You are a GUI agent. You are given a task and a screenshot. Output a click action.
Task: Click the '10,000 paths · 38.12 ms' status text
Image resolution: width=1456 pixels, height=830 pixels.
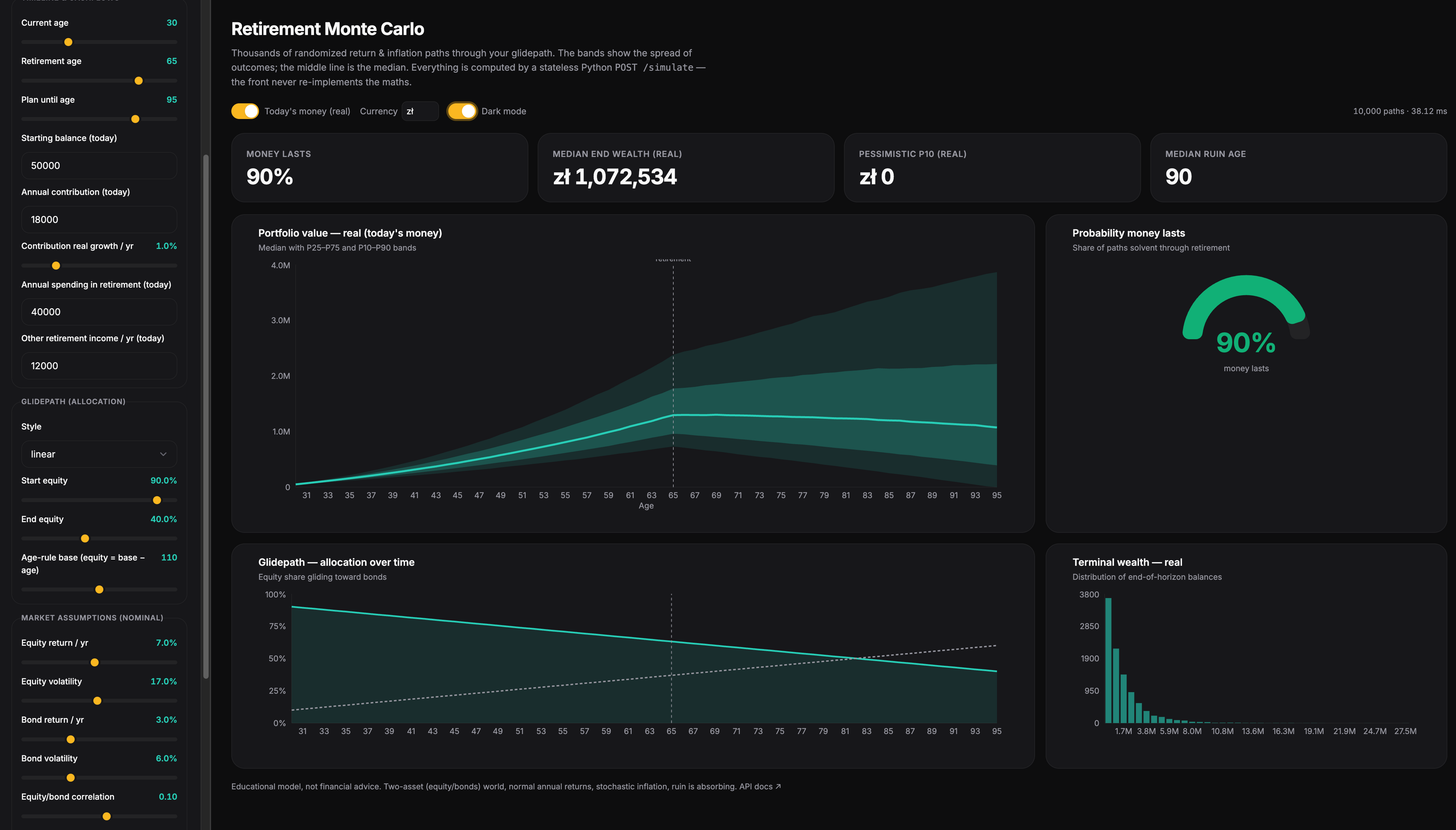pos(1400,111)
